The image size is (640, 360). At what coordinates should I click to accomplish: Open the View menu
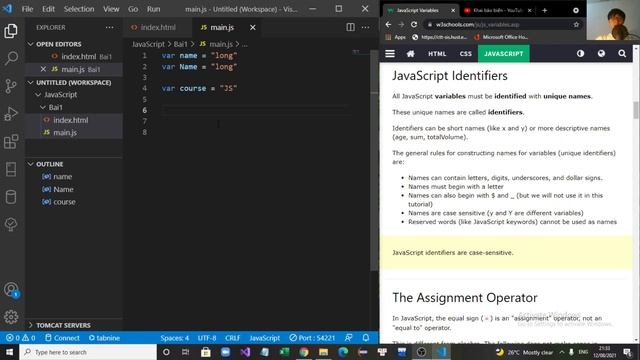(x=111, y=9)
